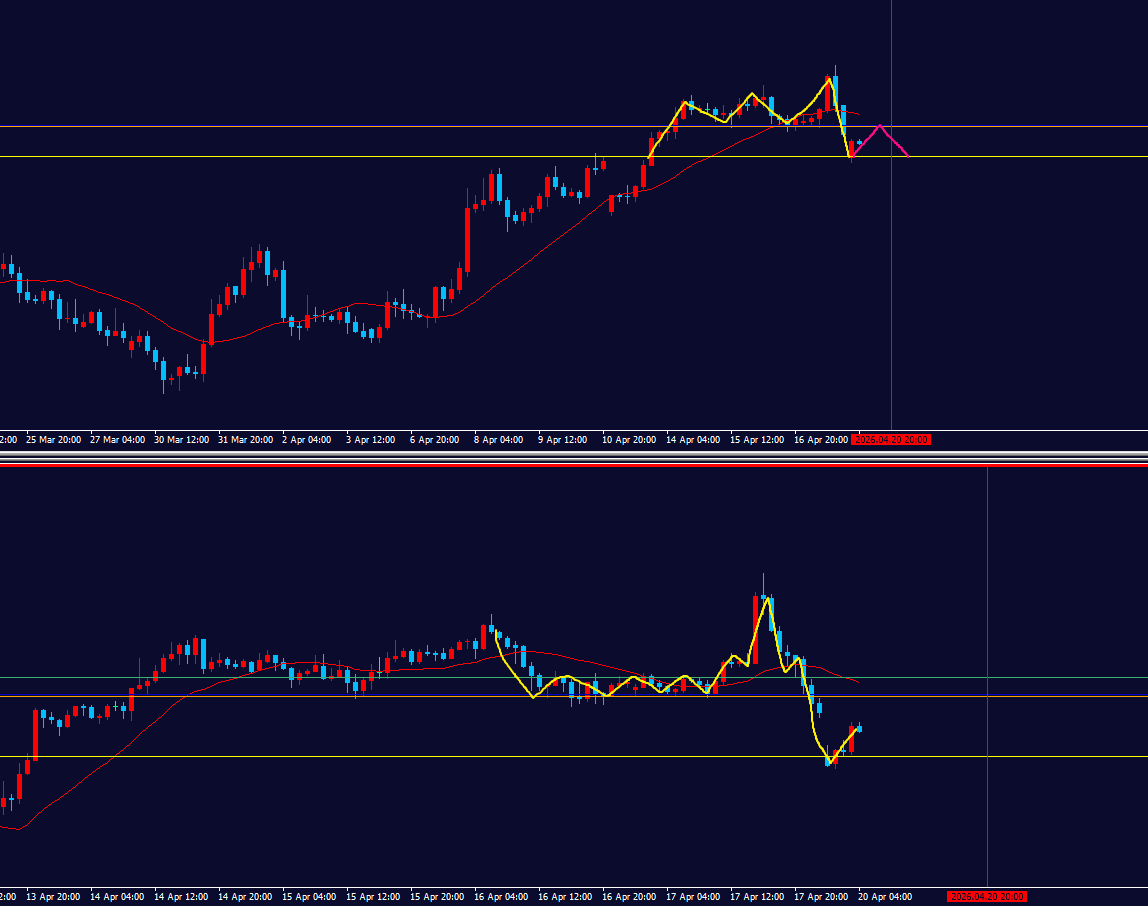Click the divider between the two charts
1148x906 pixels.
tap(574, 459)
